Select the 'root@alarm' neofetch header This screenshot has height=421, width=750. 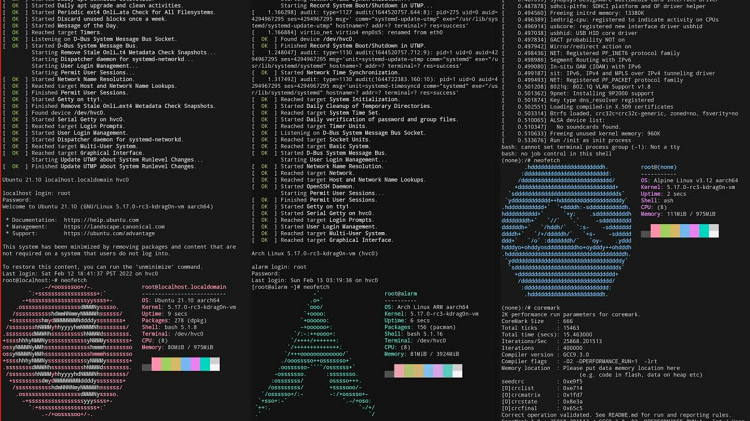point(401,294)
